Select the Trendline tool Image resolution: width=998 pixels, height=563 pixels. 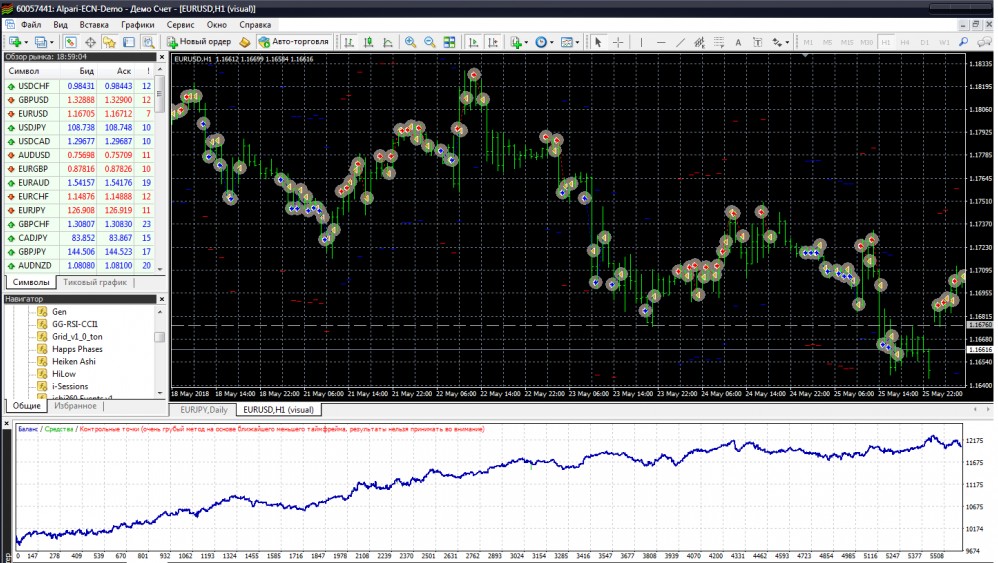(680, 42)
